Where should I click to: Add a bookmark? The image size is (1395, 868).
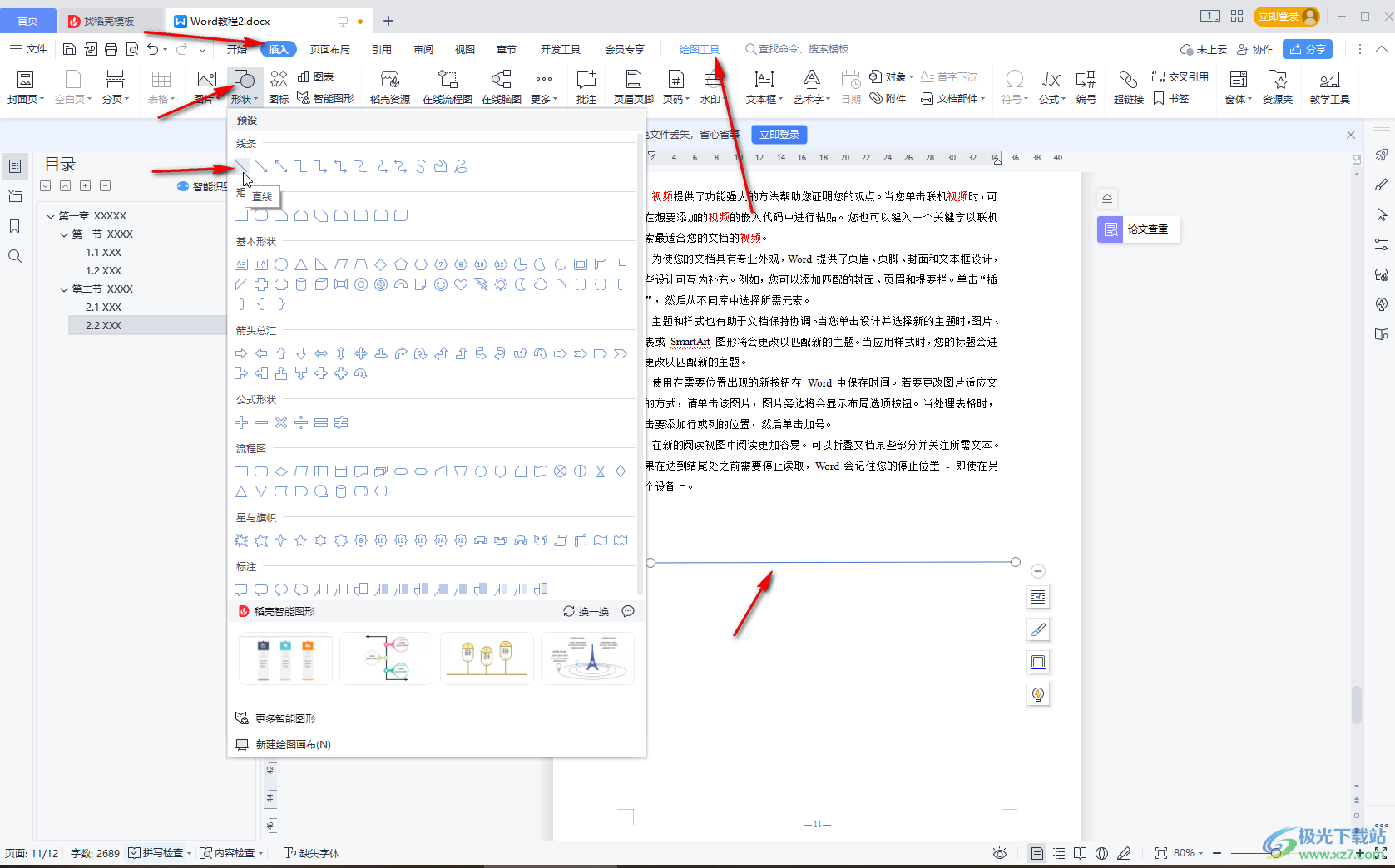click(1171, 98)
